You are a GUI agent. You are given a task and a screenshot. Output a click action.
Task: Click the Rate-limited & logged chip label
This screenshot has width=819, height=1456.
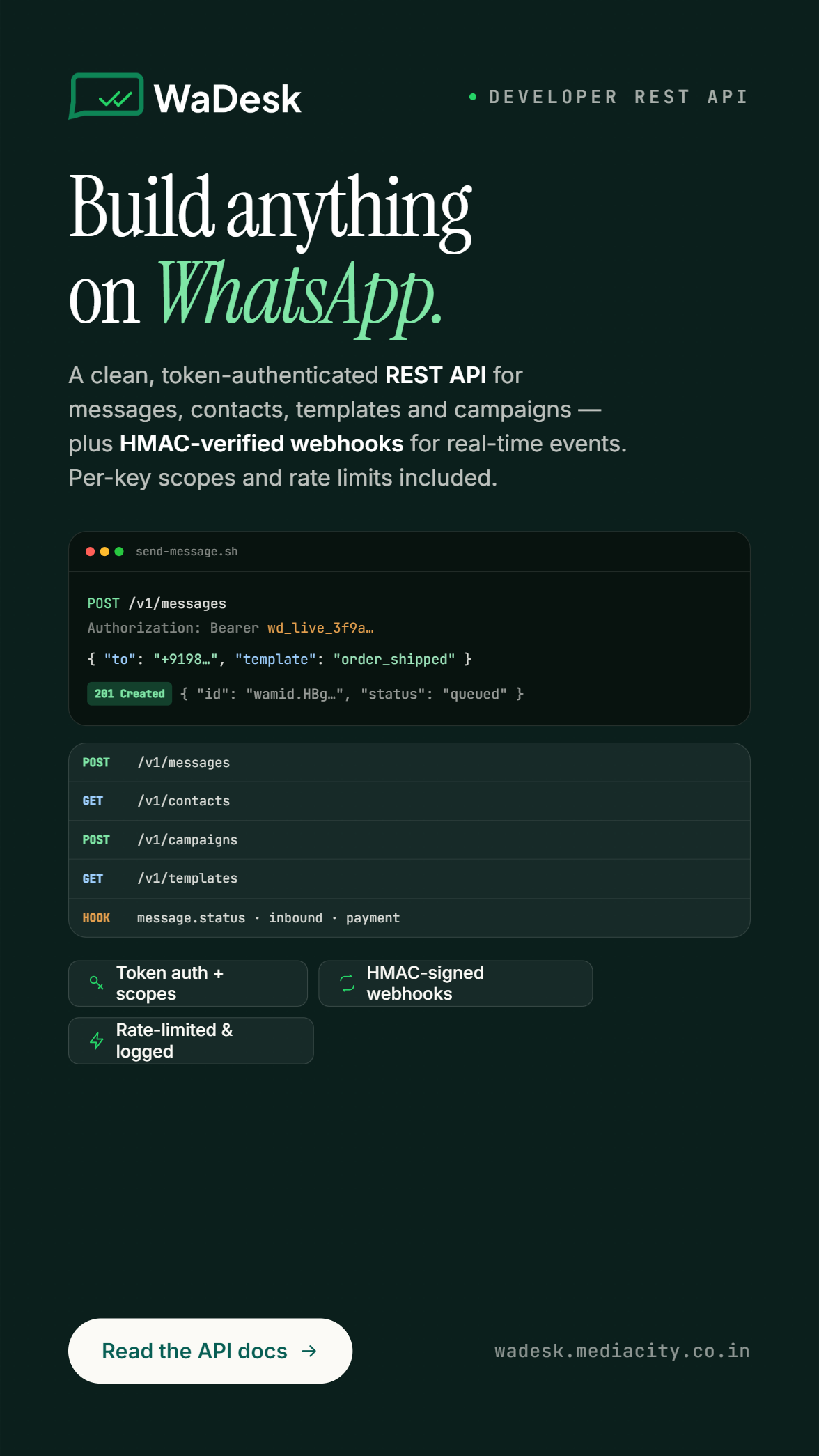pyautogui.click(x=174, y=1041)
